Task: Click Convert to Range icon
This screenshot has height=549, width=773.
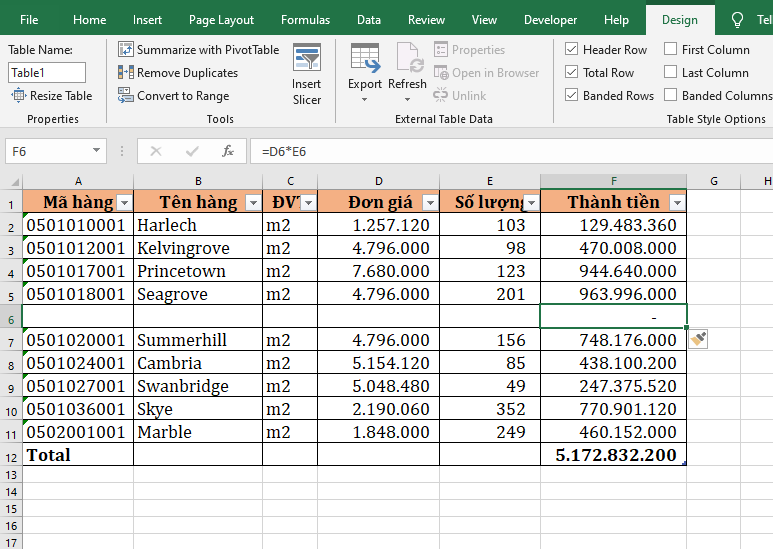Action: pyautogui.click(x=126, y=95)
